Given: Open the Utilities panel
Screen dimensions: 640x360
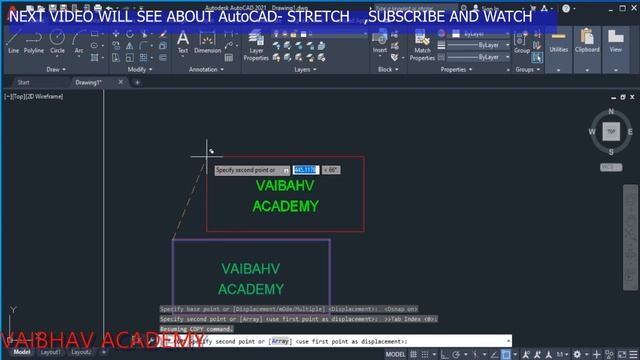Looking at the screenshot, I should click(558, 49).
